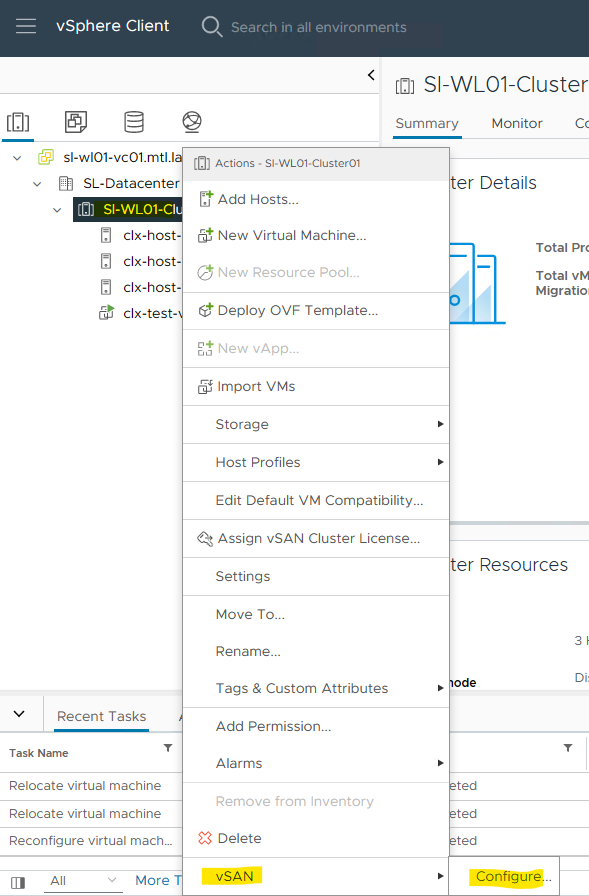The image size is (589, 896).
Task: Switch to VMs and Templates inventory view
Action: pyautogui.click(x=76, y=122)
